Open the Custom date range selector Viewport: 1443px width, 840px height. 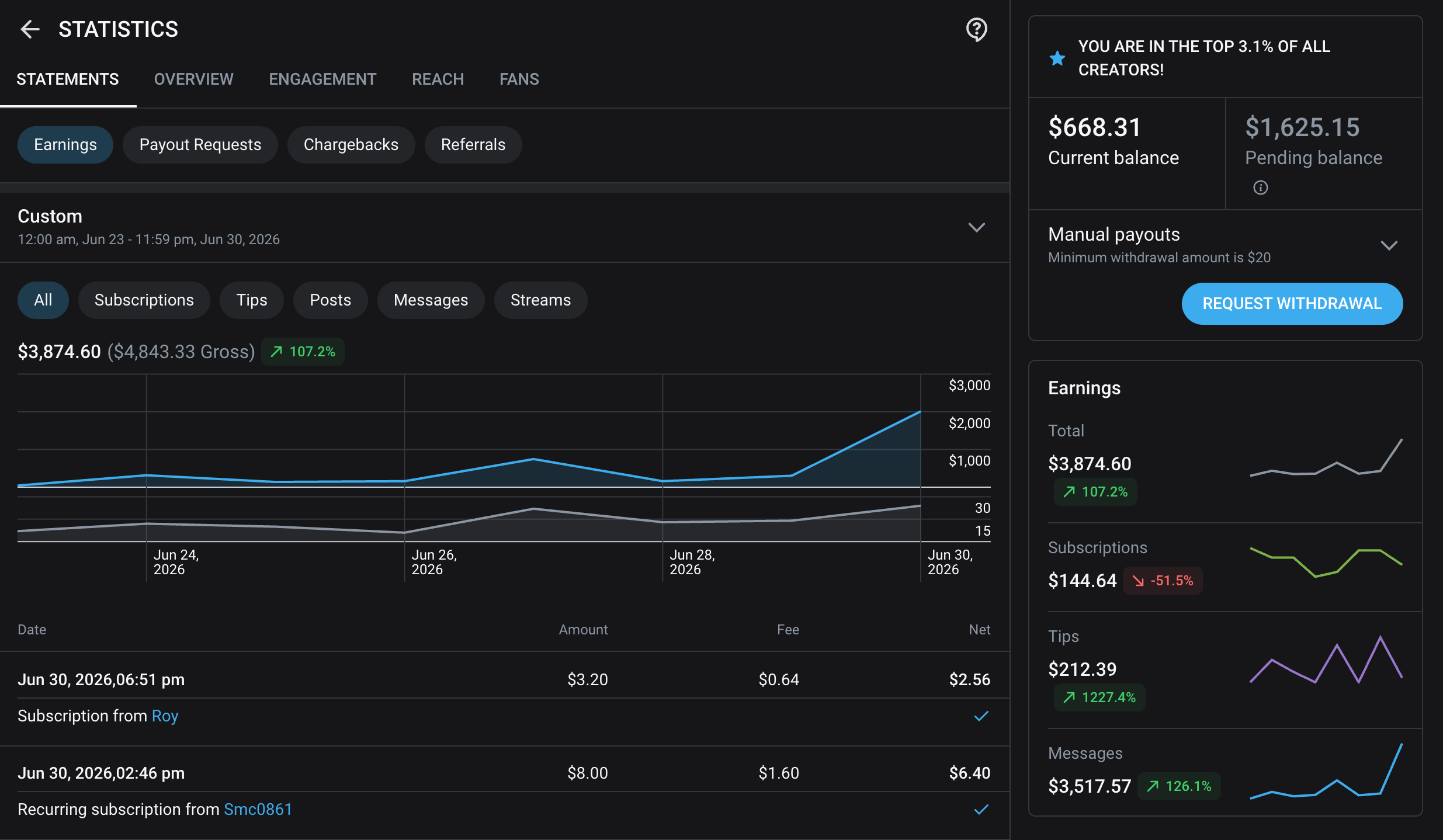click(505, 227)
